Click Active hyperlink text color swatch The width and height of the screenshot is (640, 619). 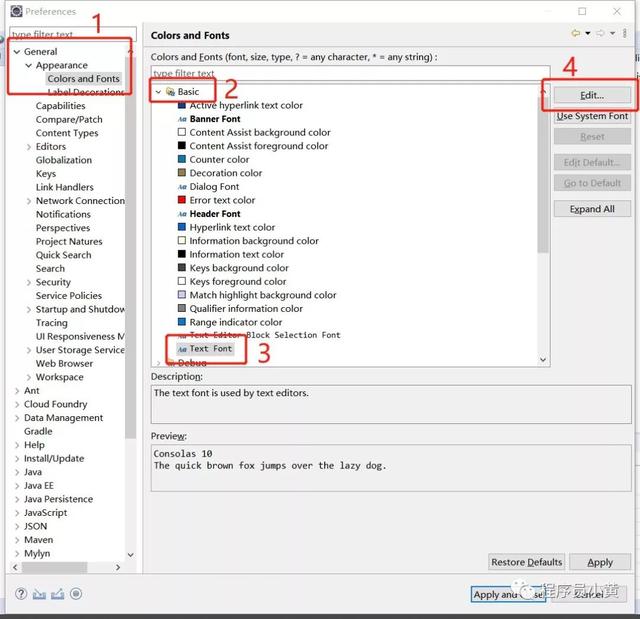click(182, 106)
